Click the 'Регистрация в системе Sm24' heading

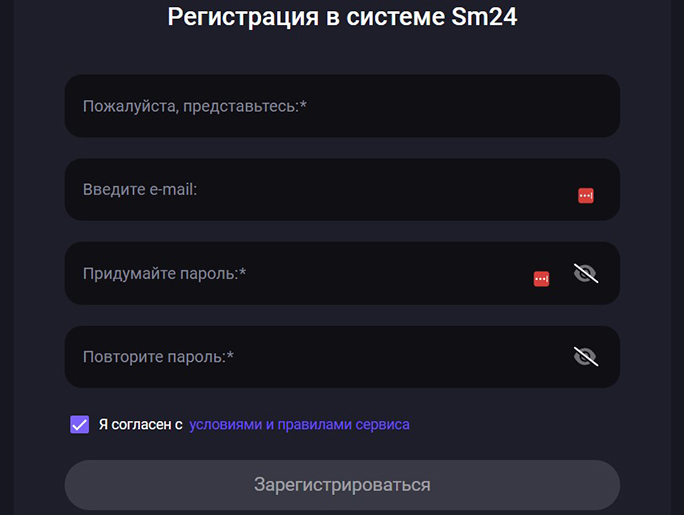point(342,17)
